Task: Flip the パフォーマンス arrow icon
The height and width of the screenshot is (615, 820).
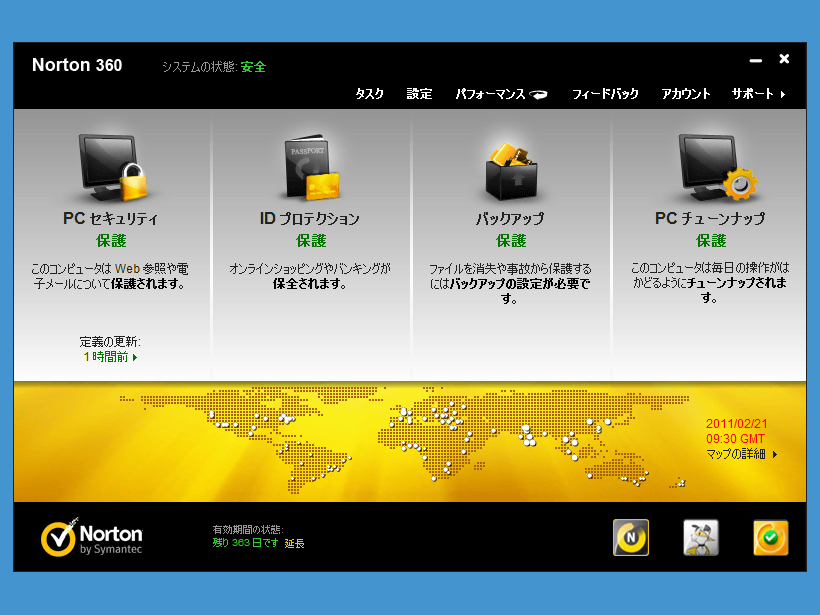Action: pyautogui.click(x=538, y=94)
